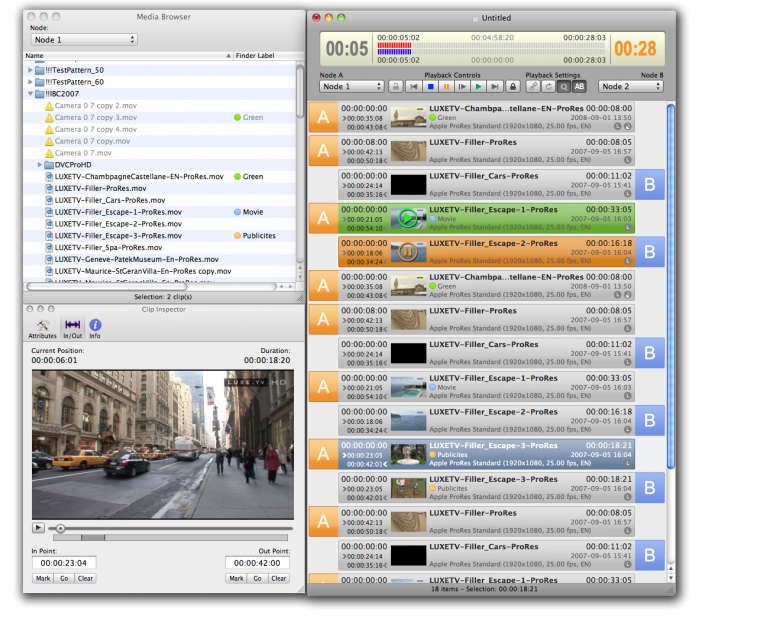This screenshot has width=767, height=622.
Task: Click the open padlock unlock button
Action: (x=396, y=87)
